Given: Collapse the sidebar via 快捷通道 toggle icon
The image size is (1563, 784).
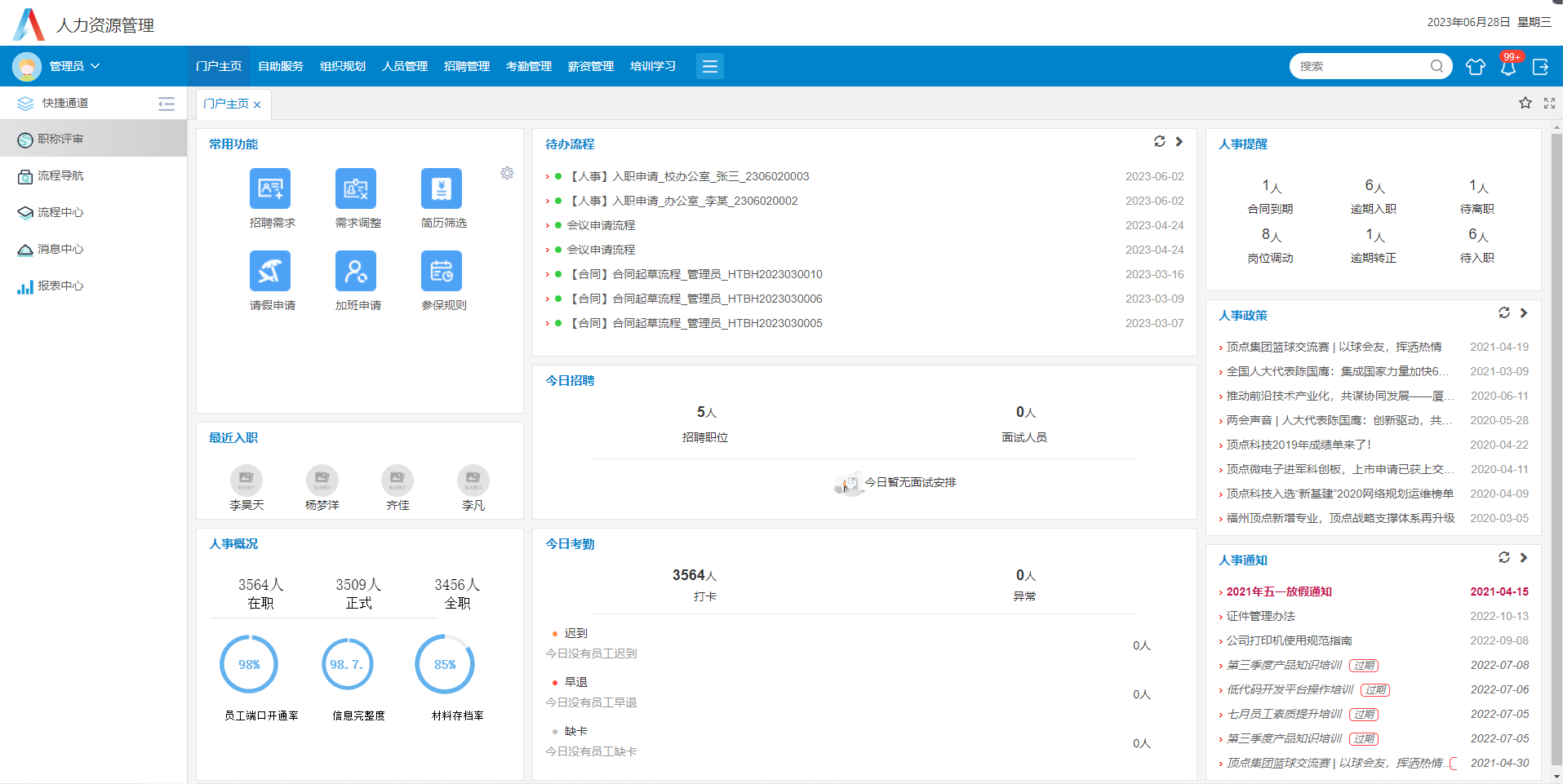Looking at the screenshot, I should click(167, 104).
